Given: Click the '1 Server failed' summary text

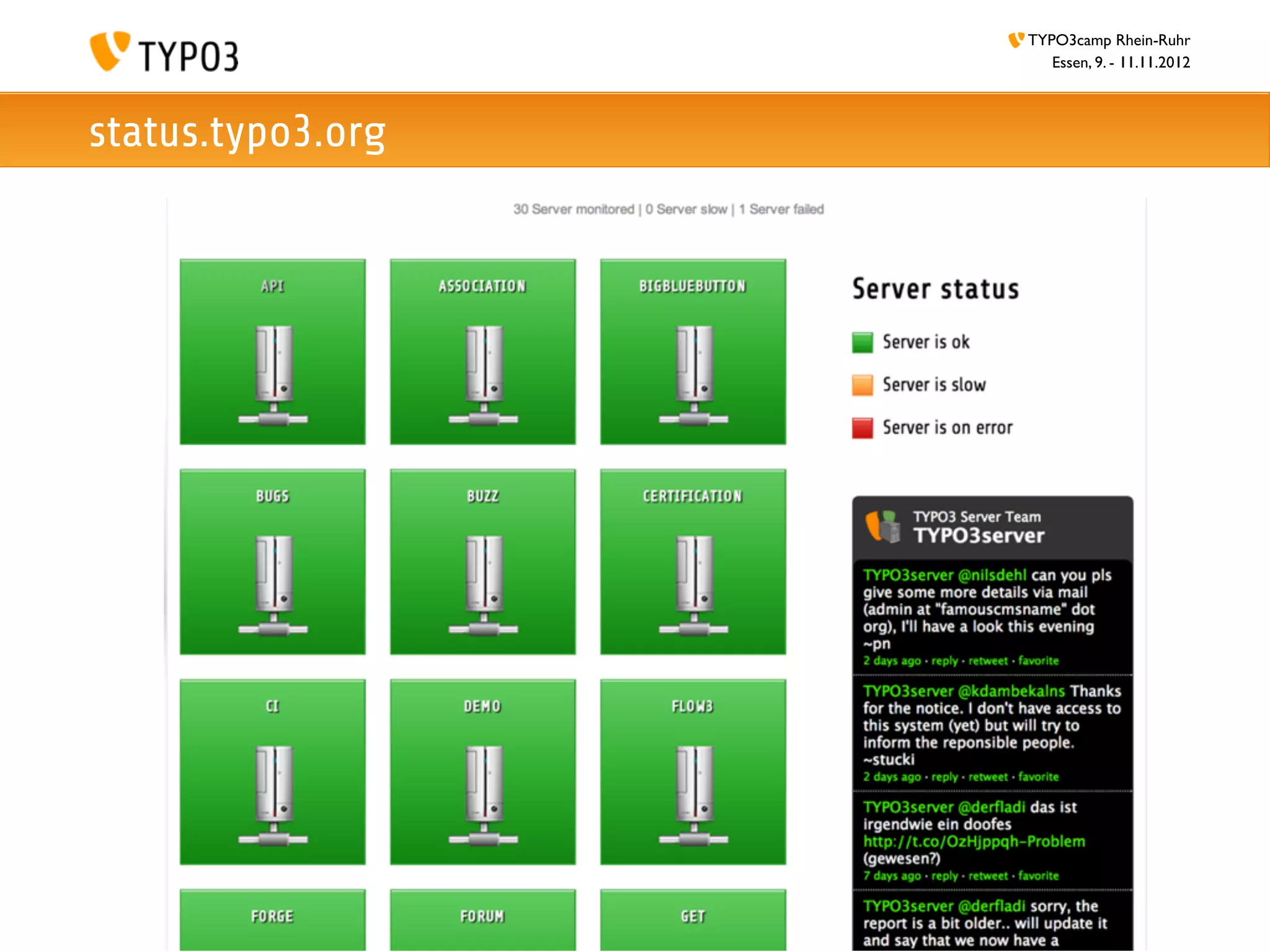Looking at the screenshot, I should 781,209.
